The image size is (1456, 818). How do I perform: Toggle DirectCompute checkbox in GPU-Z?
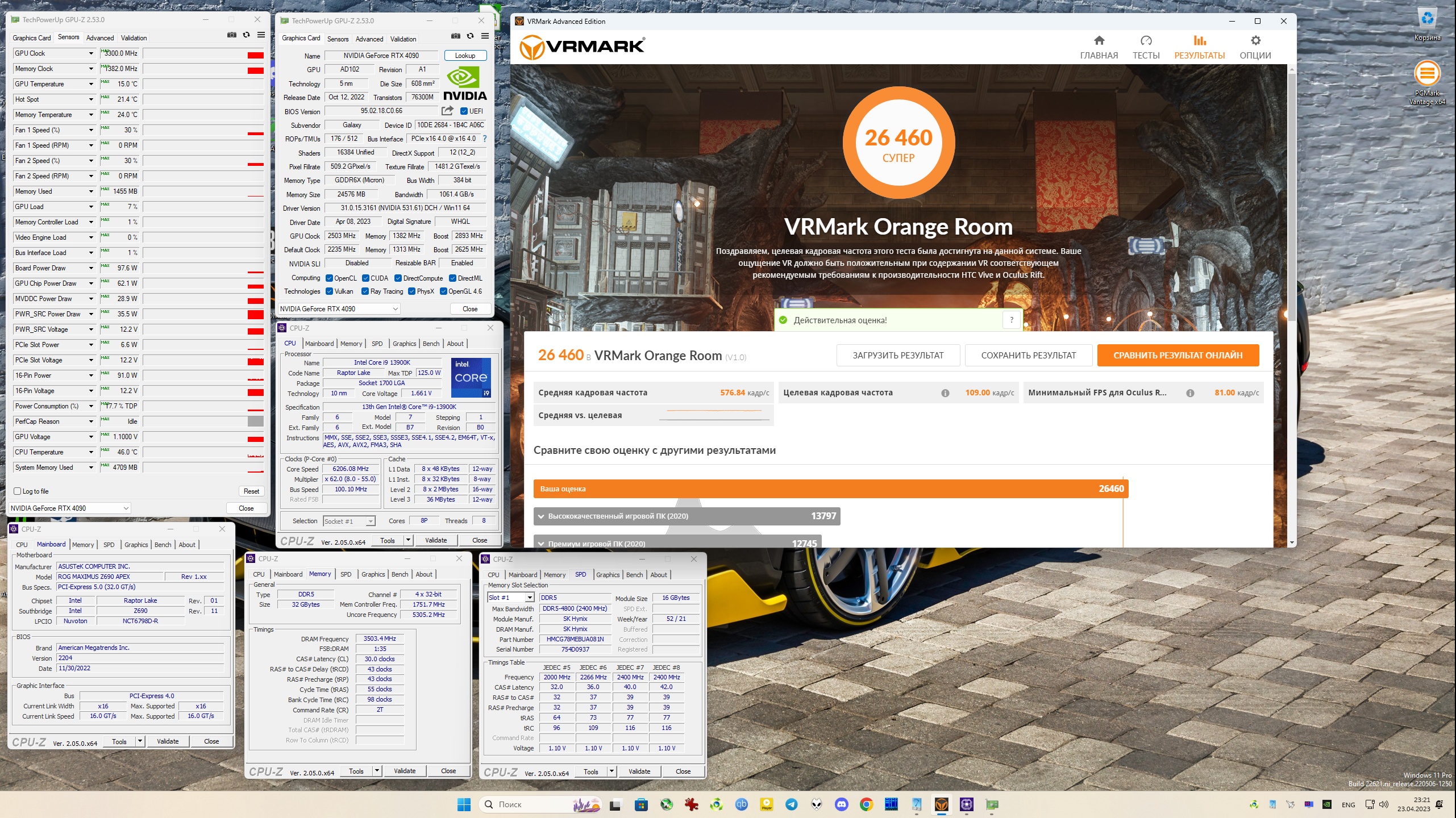(x=398, y=278)
